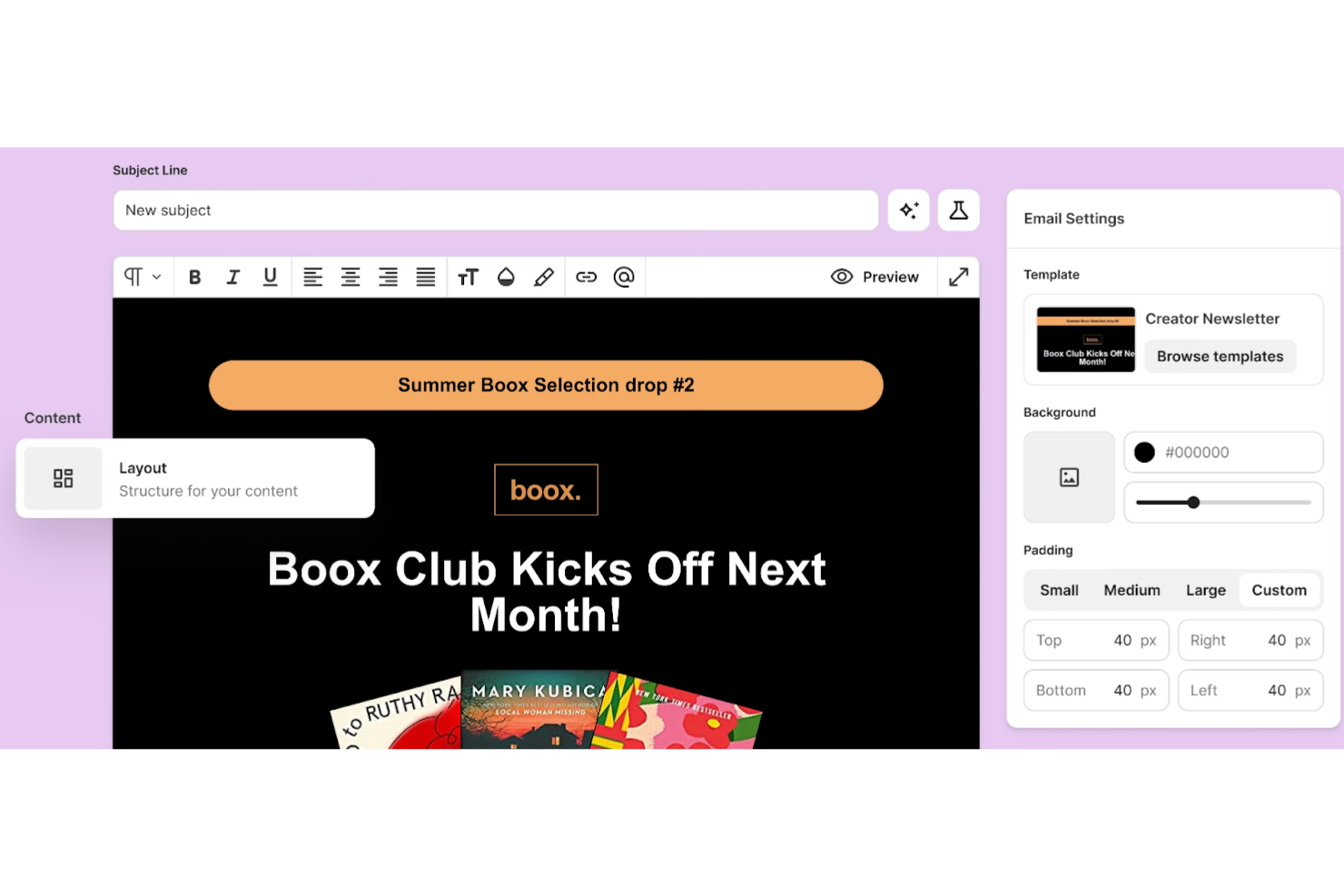Screen dimensions: 1344x896
Task: Click the AI sparkles subject line assistant
Action: click(x=908, y=210)
